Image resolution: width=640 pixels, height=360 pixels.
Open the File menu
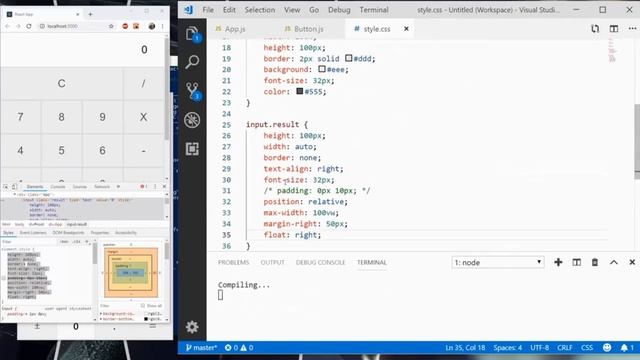click(x=208, y=10)
